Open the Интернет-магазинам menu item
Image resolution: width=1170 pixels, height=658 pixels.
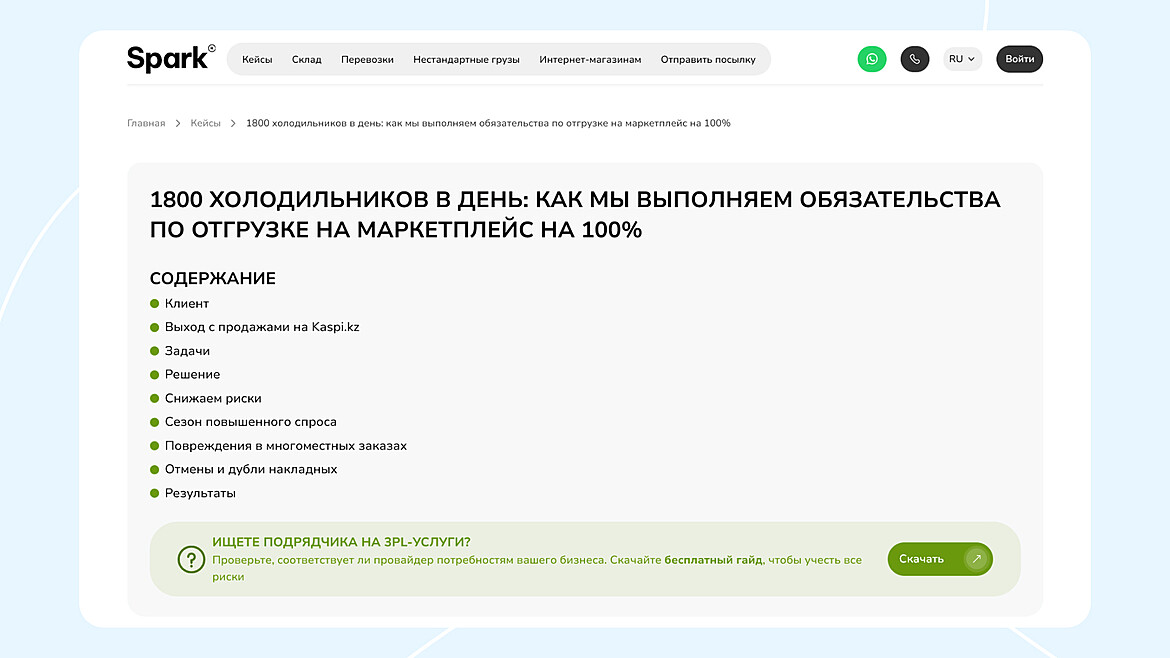point(590,60)
